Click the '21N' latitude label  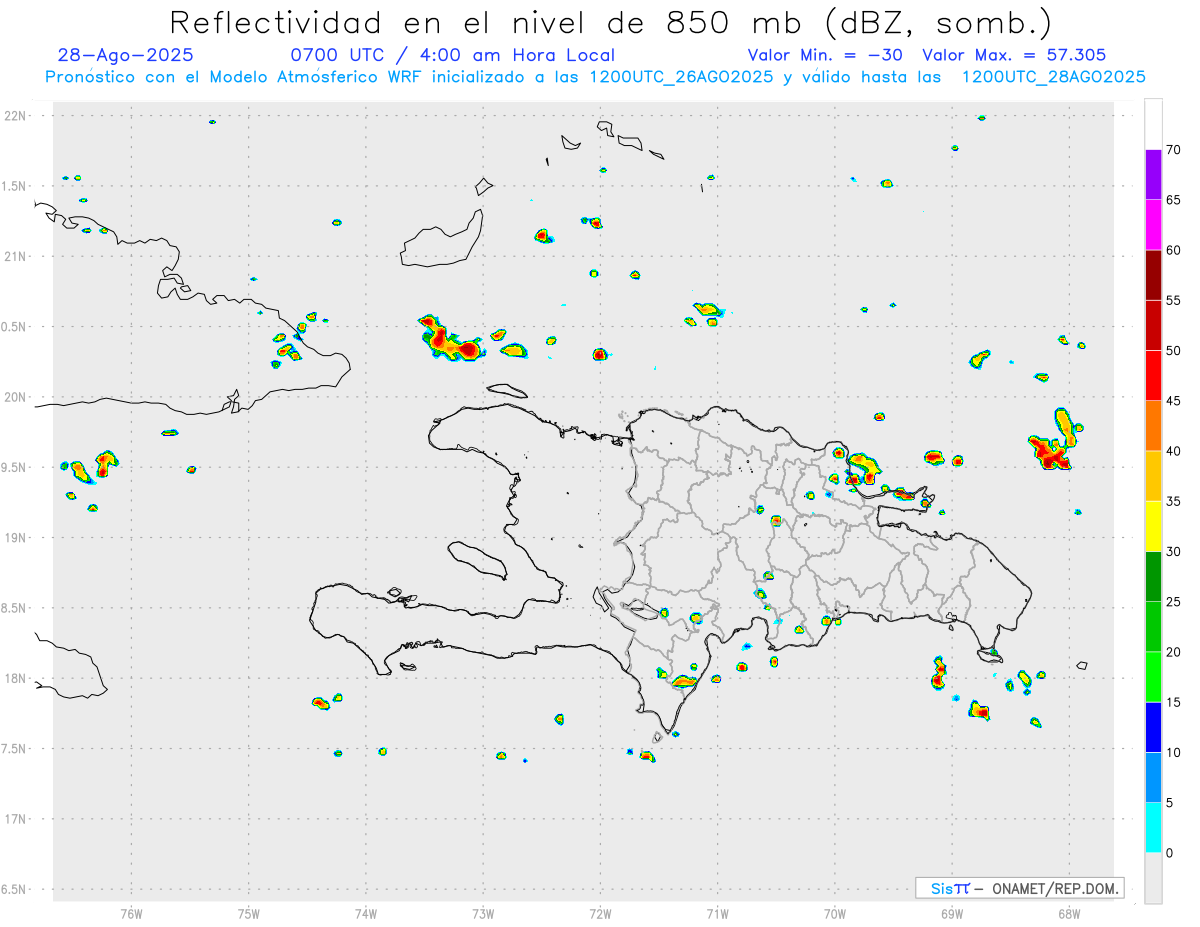point(15,257)
